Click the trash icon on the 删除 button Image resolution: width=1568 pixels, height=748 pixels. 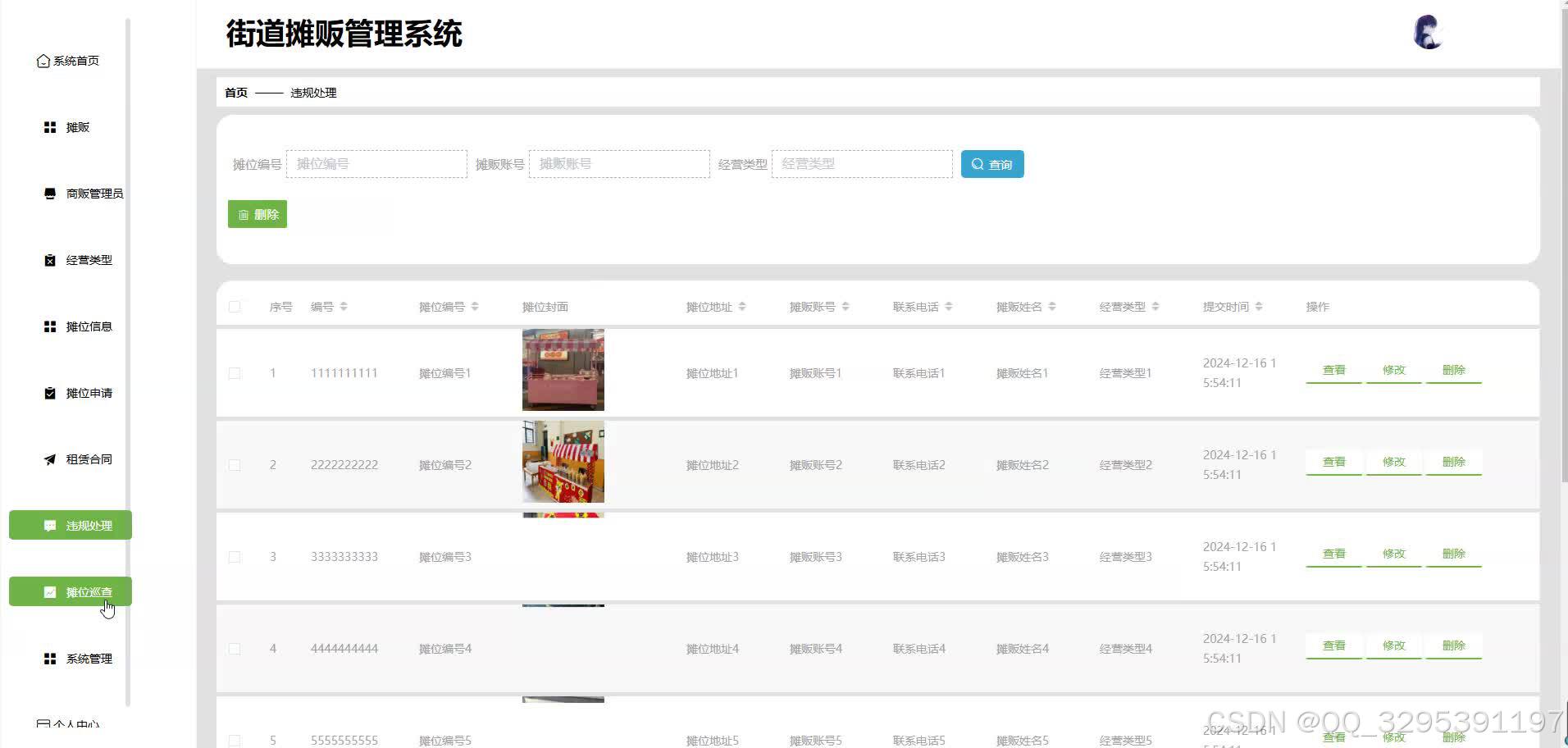[244, 213]
